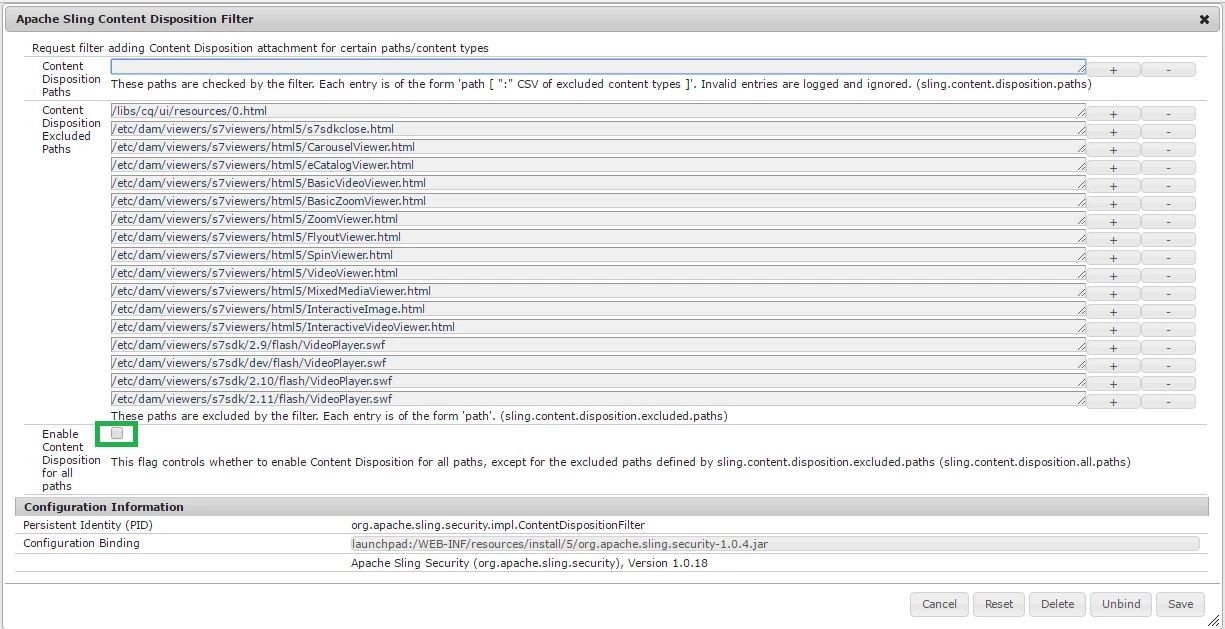
Task: Remove the FlyoutViewer.html entry
Action: point(1168,240)
